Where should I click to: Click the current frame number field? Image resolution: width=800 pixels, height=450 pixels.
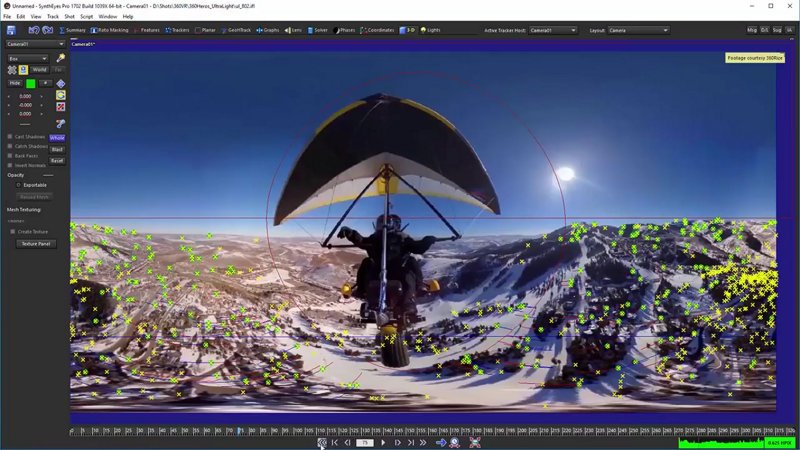pos(365,442)
